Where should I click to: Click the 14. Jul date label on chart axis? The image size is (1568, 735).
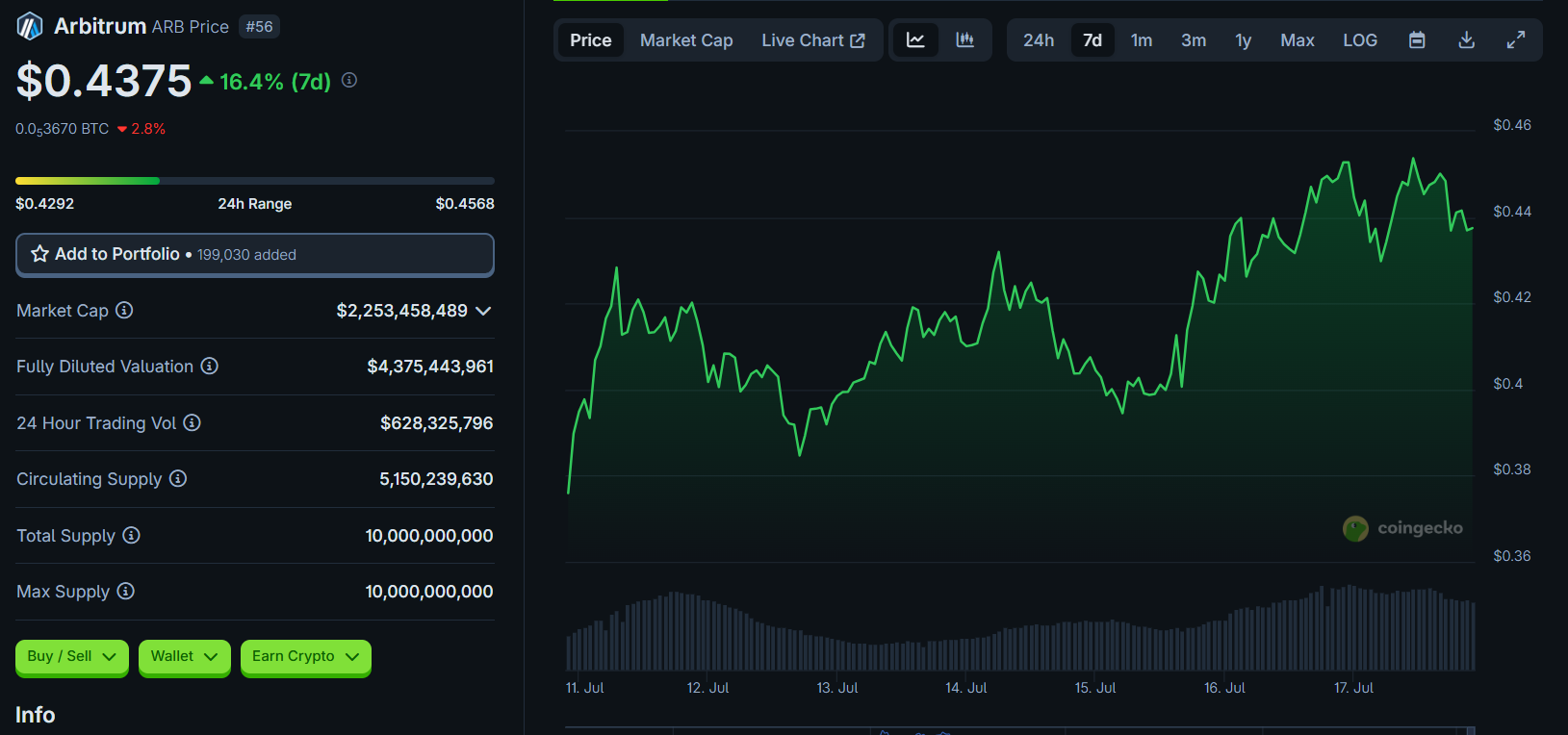pyautogui.click(x=966, y=688)
